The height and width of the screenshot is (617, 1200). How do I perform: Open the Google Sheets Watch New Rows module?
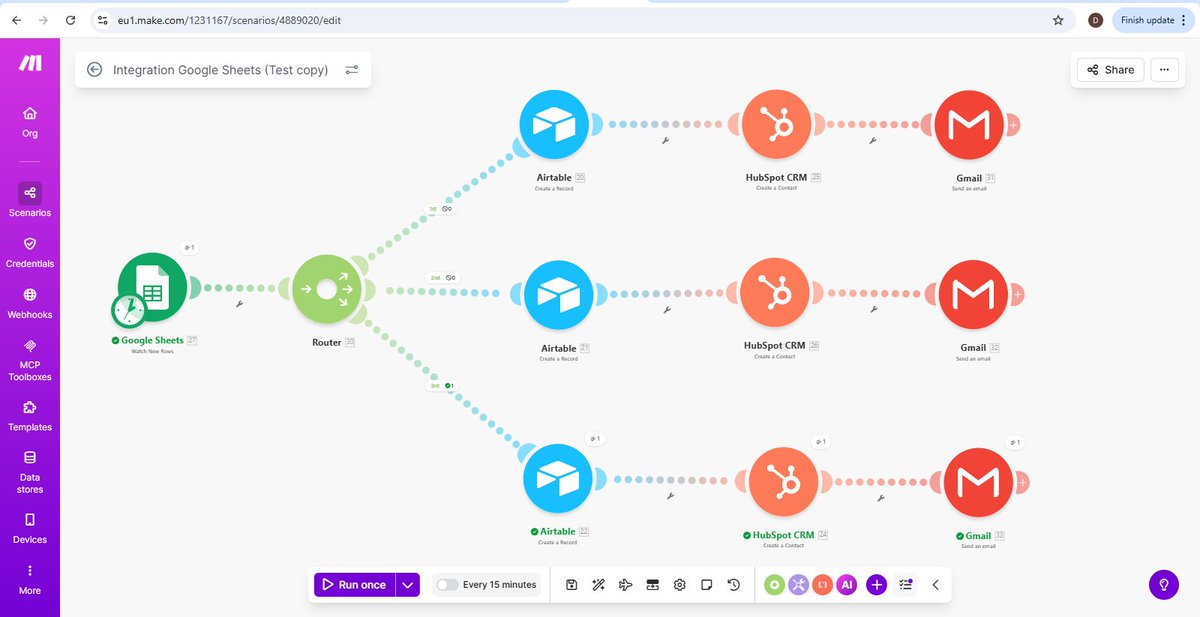[x=153, y=287]
